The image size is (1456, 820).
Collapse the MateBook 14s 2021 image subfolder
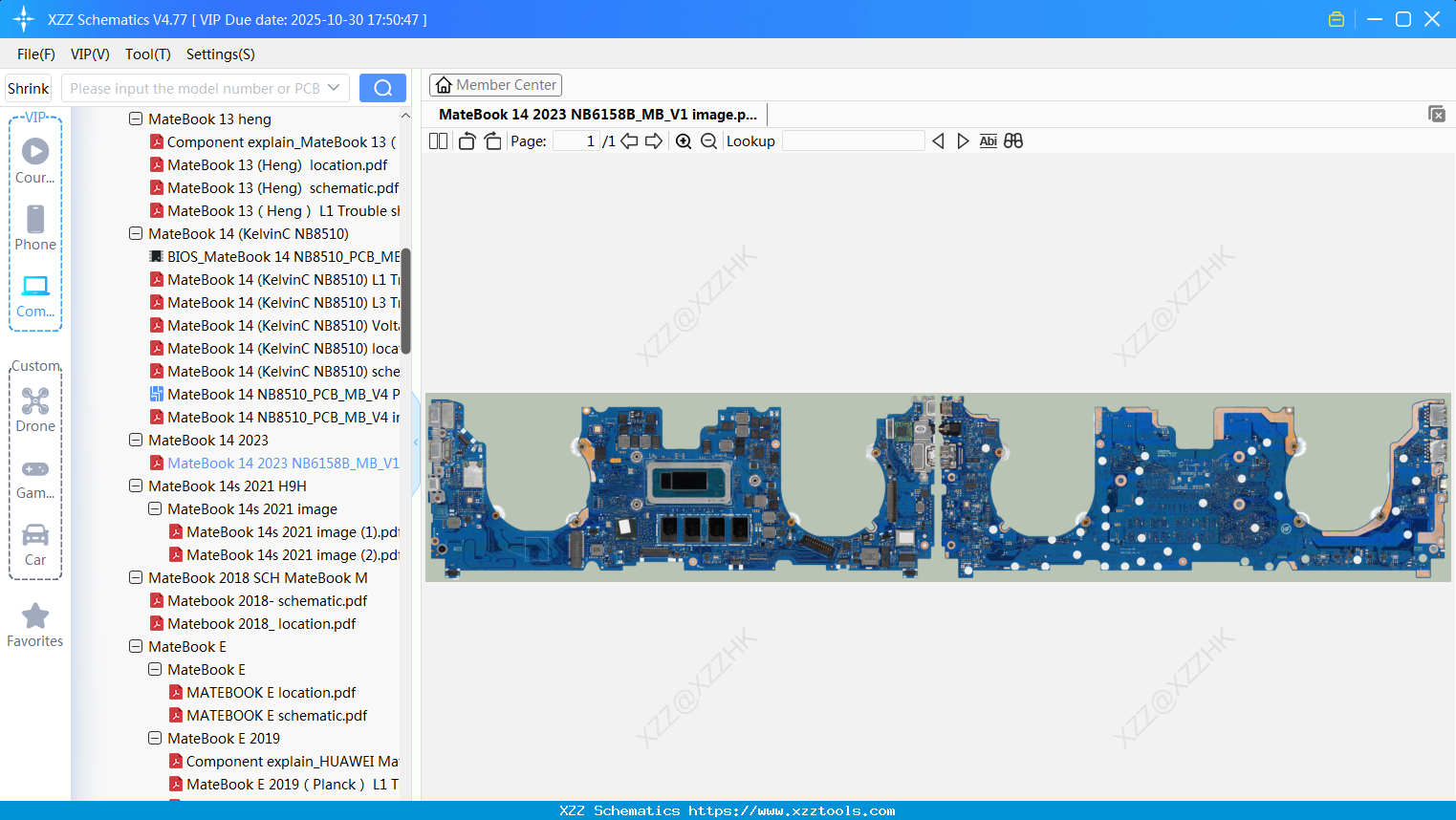[x=155, y=508]
